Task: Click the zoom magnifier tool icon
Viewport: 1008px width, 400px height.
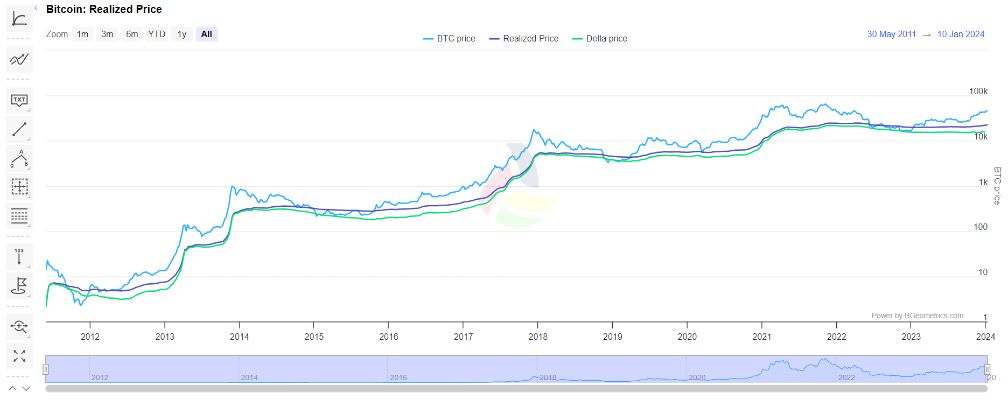Action: tap(19, 327)
